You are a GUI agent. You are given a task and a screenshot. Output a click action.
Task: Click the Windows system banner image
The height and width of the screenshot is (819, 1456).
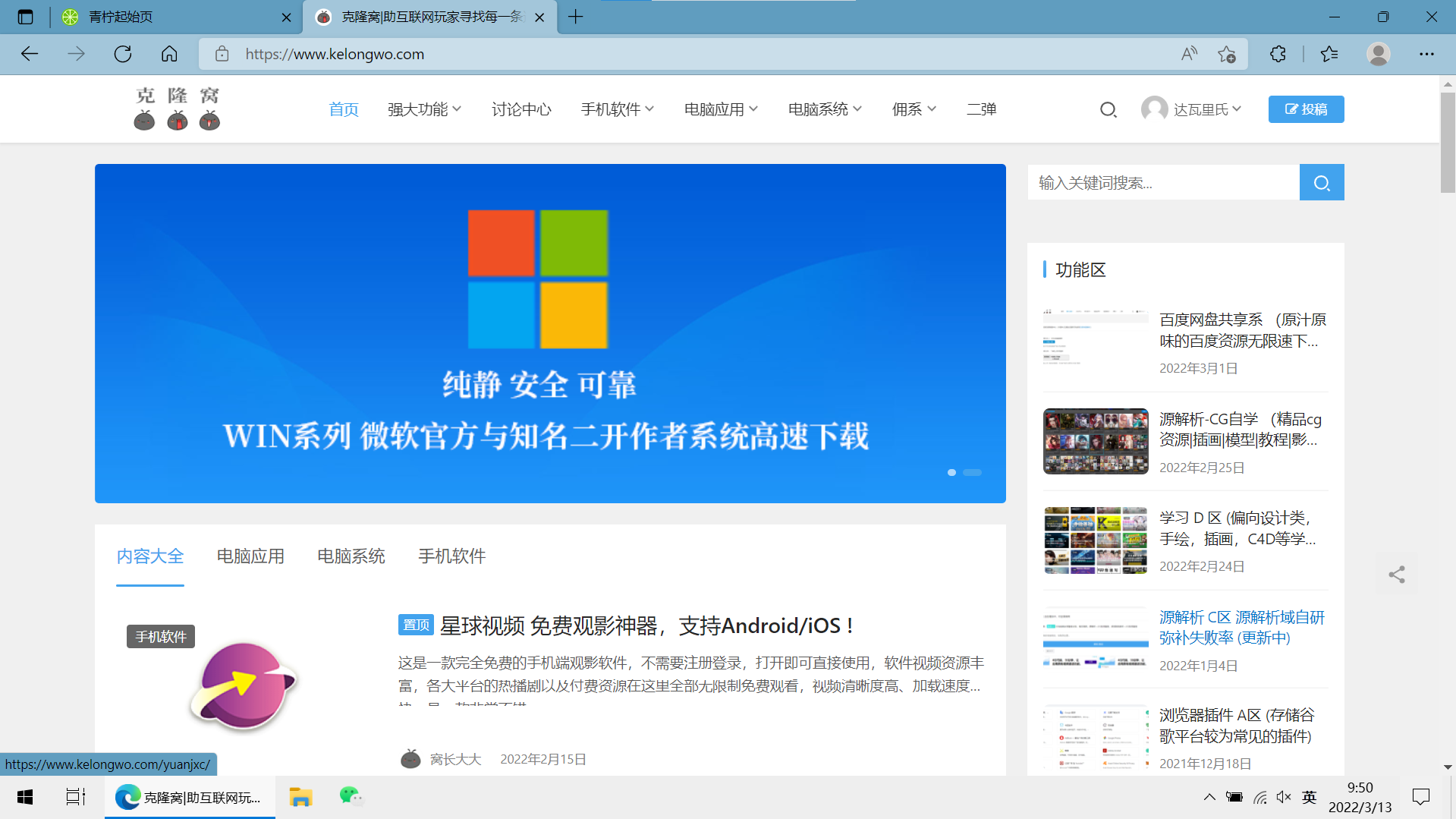pos(550,333)
